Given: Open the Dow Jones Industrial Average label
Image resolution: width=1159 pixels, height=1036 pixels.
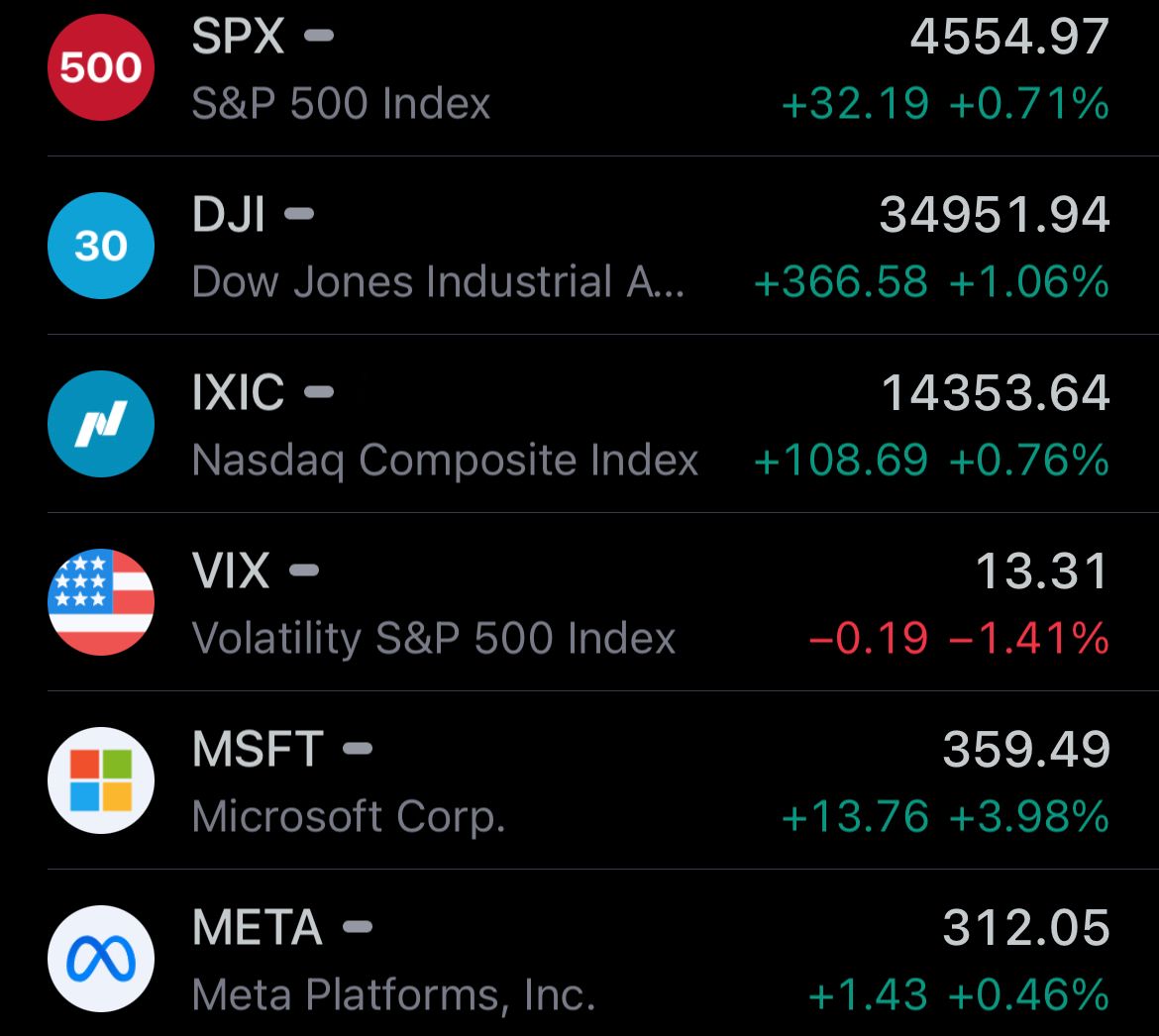Looking at the screenshot, I should click(438, 281).
